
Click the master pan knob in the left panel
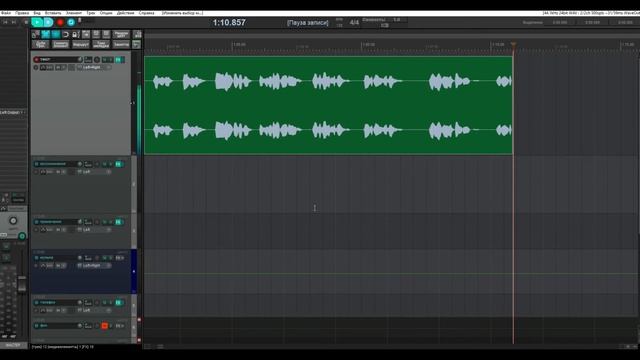[x=13, y=221]
